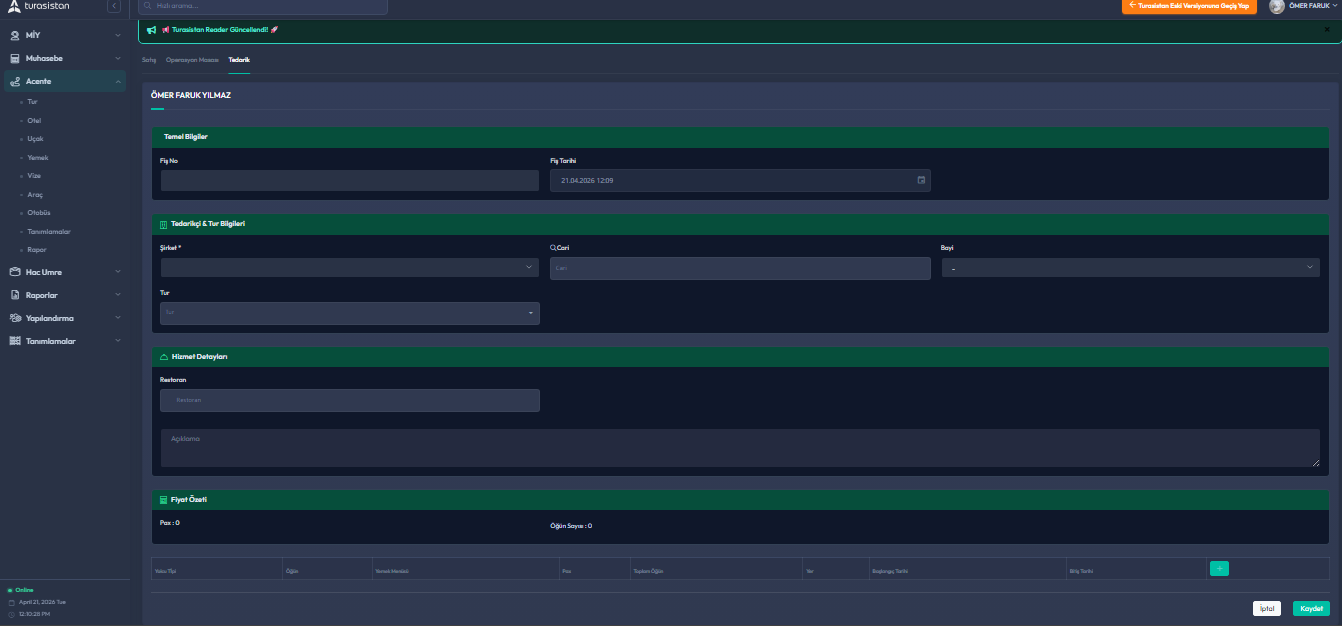Open the Tur select dropdown
This screenshot has height=626, width=1342.
pyautogui.click(x=349, y=313)
